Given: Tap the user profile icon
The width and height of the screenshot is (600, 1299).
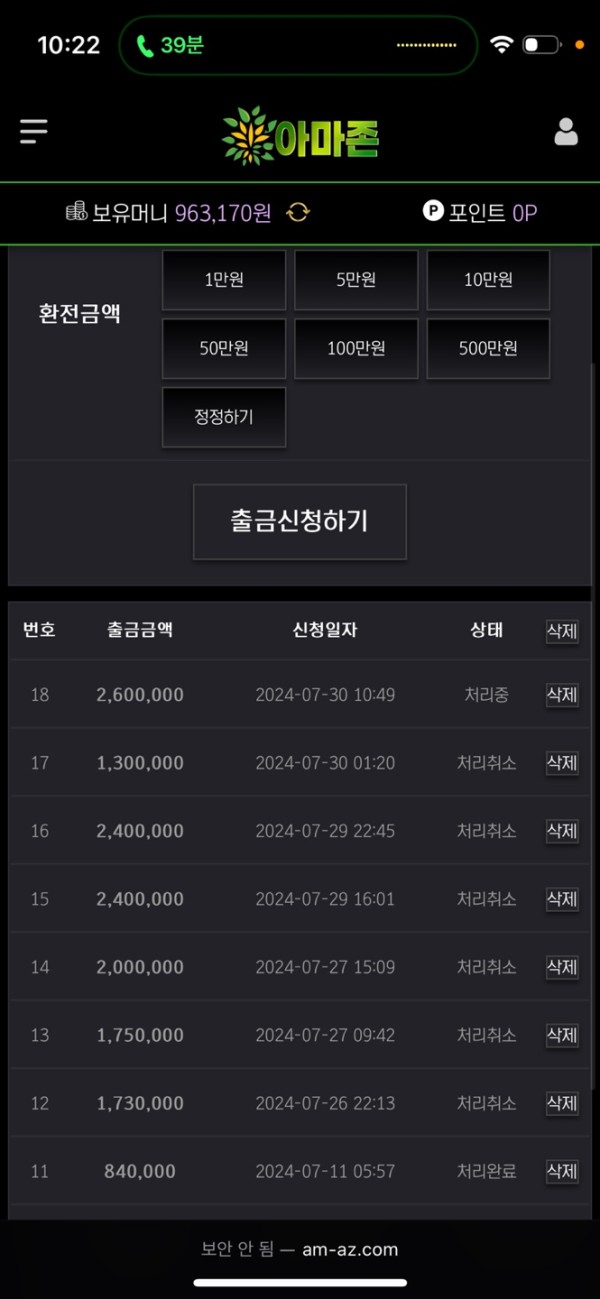Looking at the screenshot, I should [x=566, y=132].
